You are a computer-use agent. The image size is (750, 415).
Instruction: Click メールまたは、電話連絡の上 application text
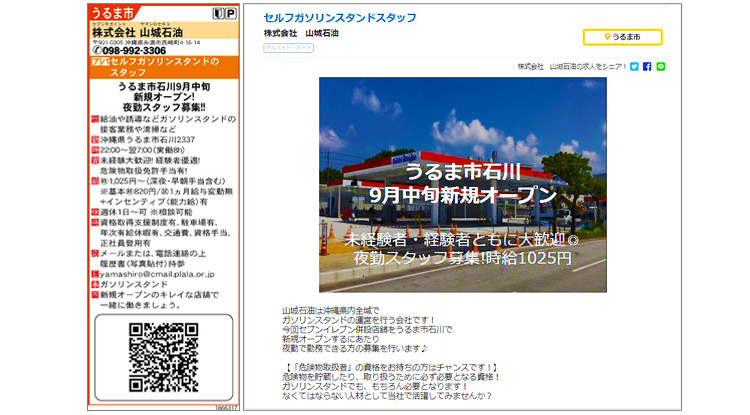[x=153, y=253]
